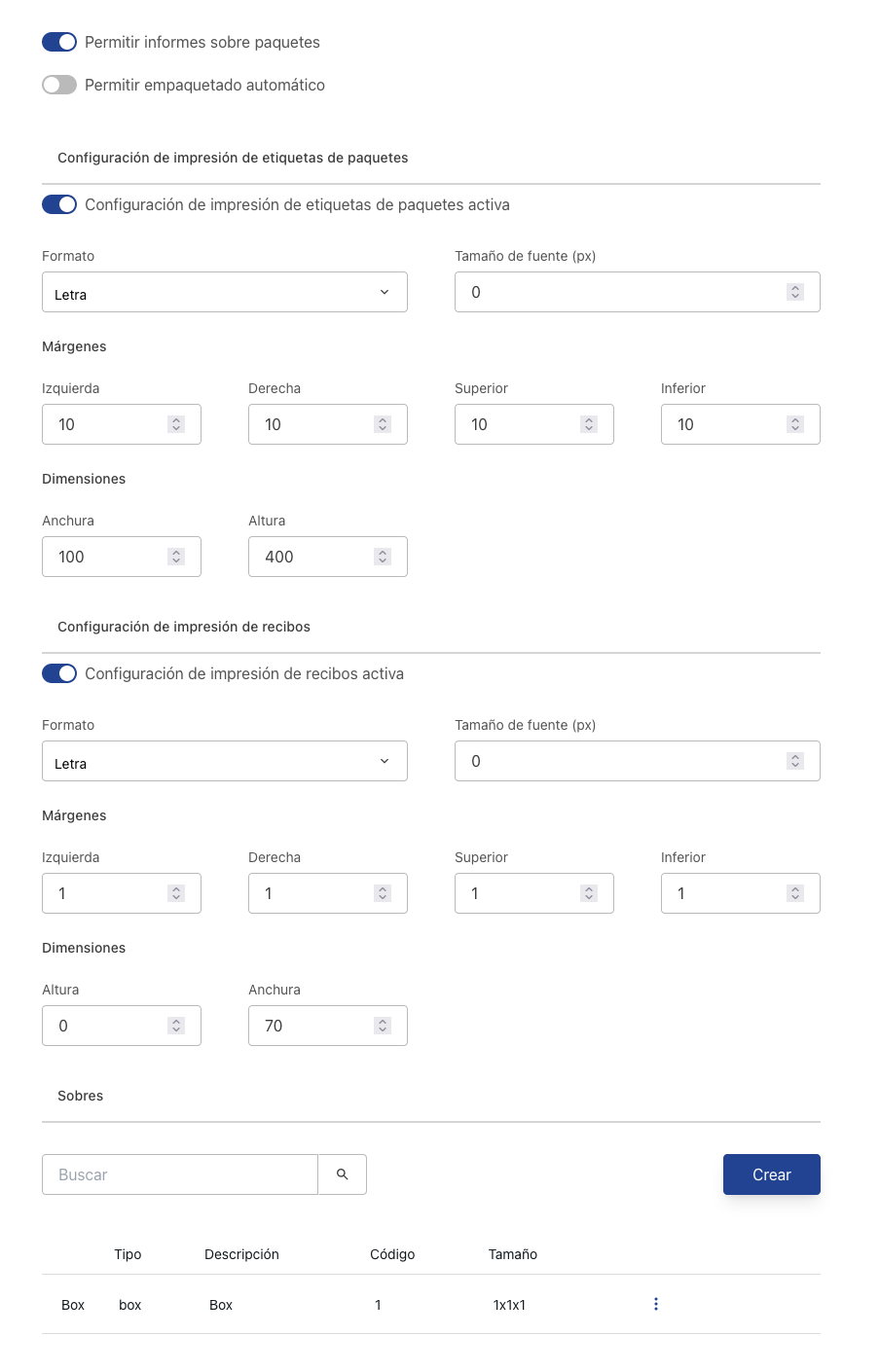Click the Box row in Sobres table

[x=292, y=1305]
